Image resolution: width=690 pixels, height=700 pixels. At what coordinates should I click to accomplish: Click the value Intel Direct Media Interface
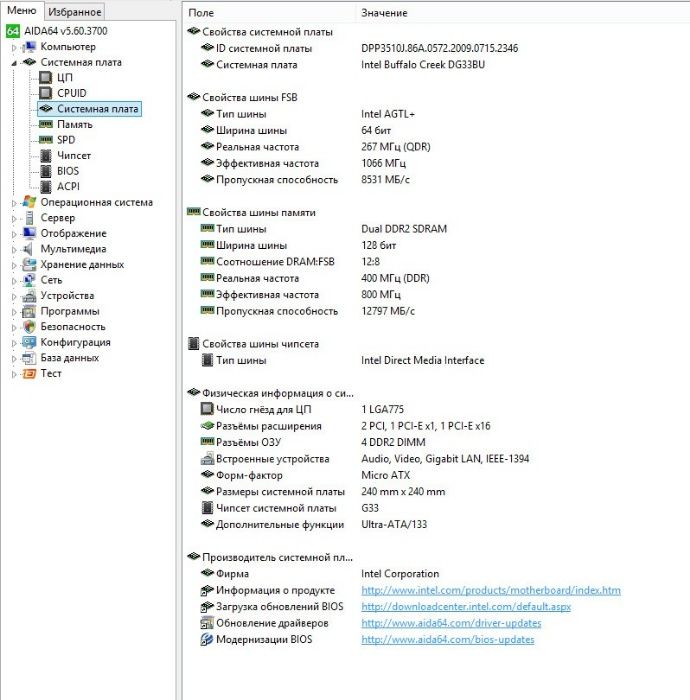click(x=423, y=360)
